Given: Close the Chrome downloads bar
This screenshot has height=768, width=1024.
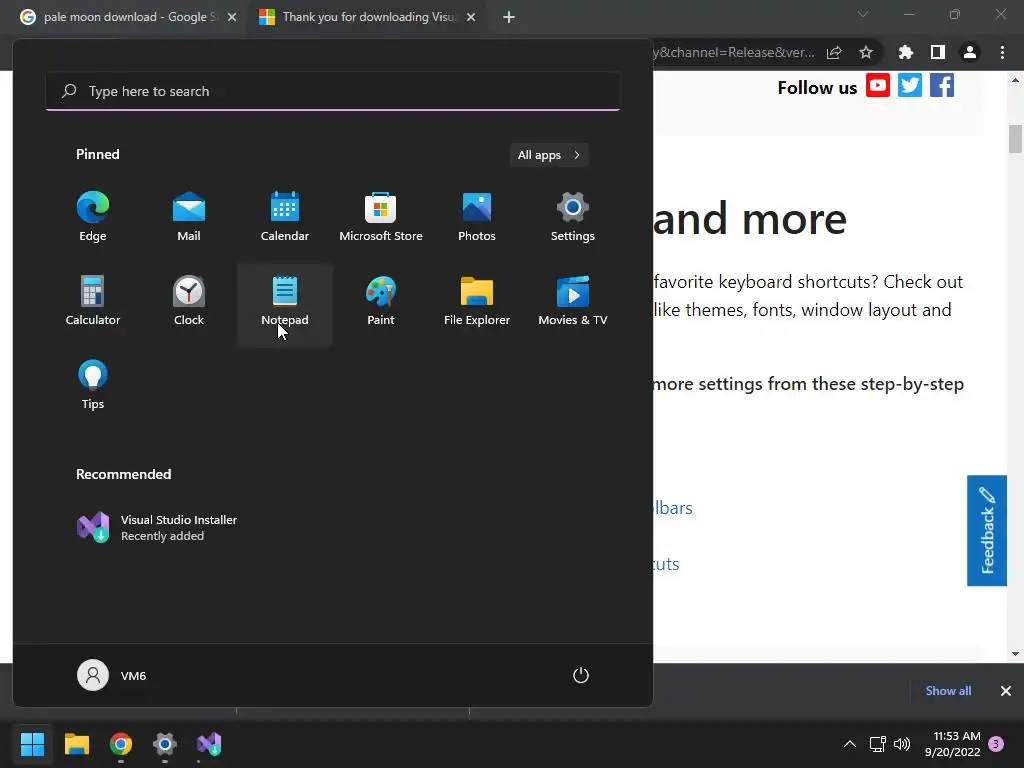Looking at the screenshot, I should (x=1006, y=691).
